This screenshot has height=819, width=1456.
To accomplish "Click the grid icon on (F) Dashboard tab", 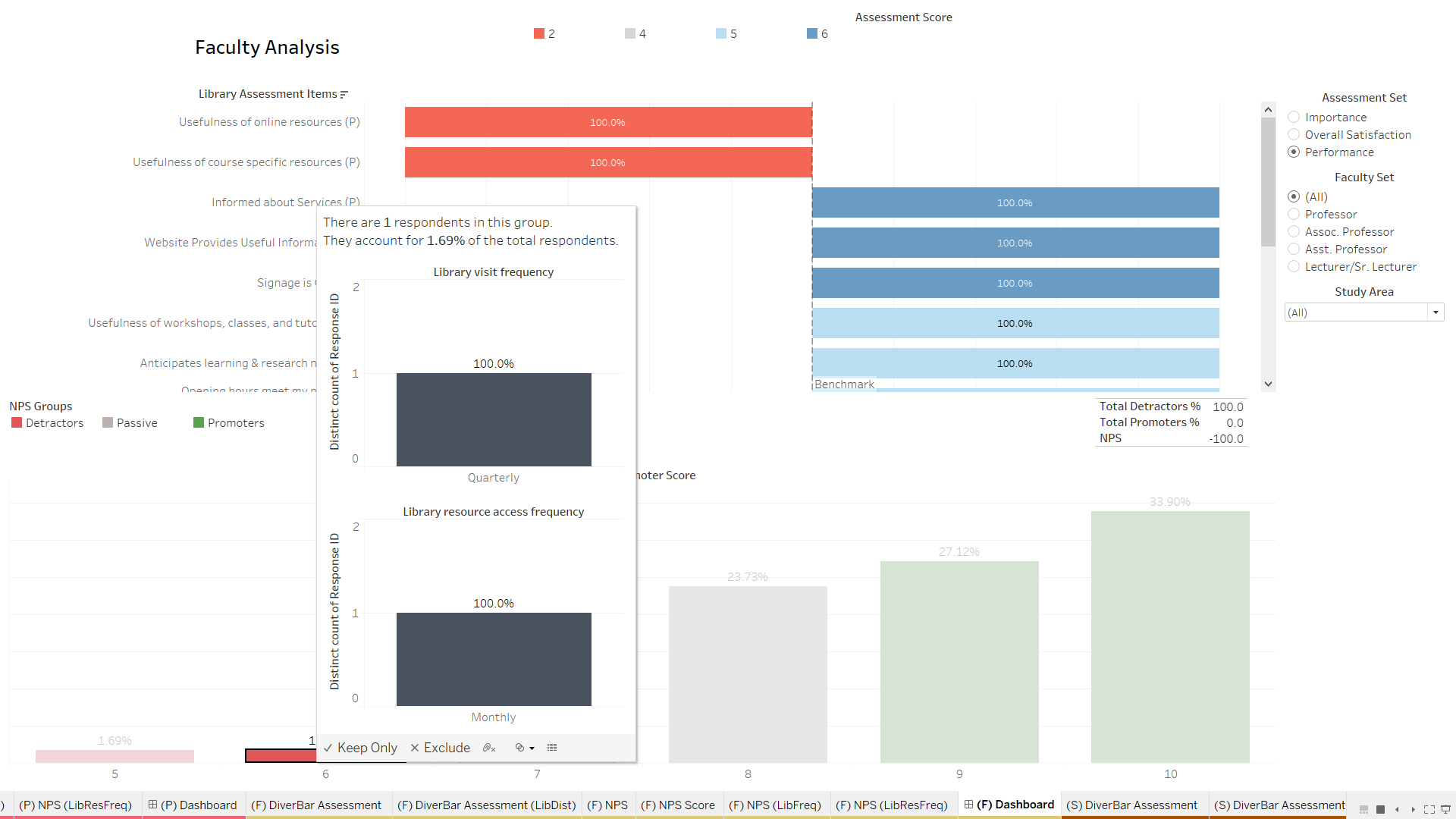I will click(x=968, y=805).
